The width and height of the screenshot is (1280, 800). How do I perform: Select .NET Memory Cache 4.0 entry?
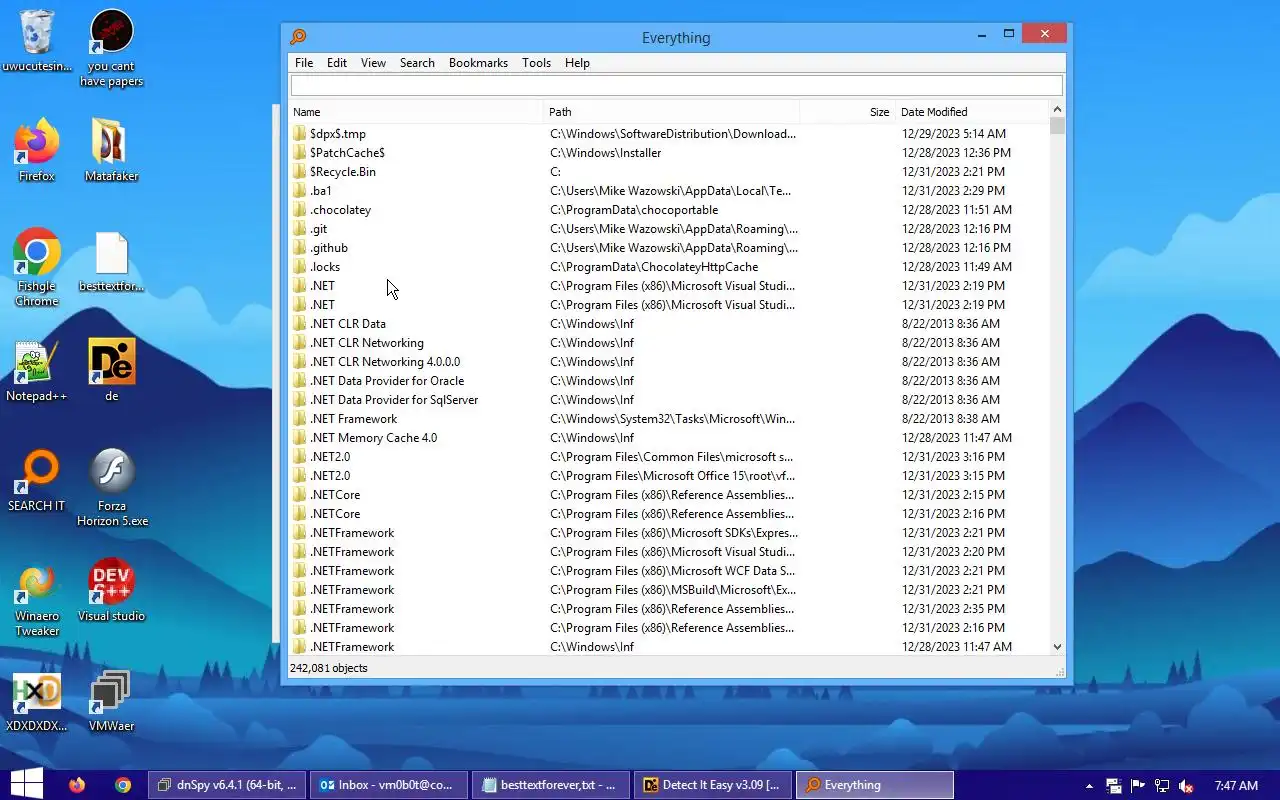(x=373, y=438)
